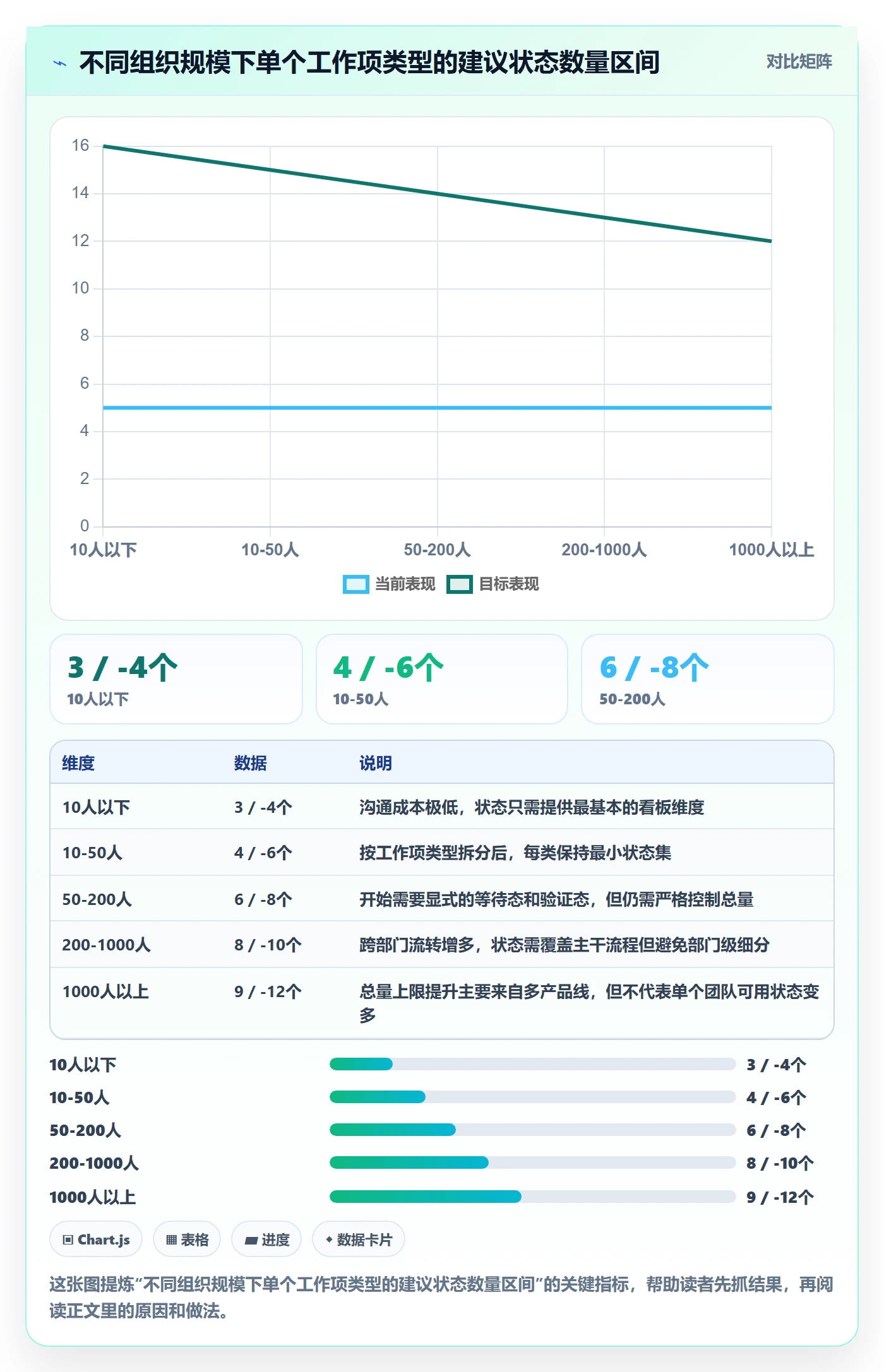Toggle the 当前表现 legend swatch
This screenshot has width=884, height=1372.
355,584
